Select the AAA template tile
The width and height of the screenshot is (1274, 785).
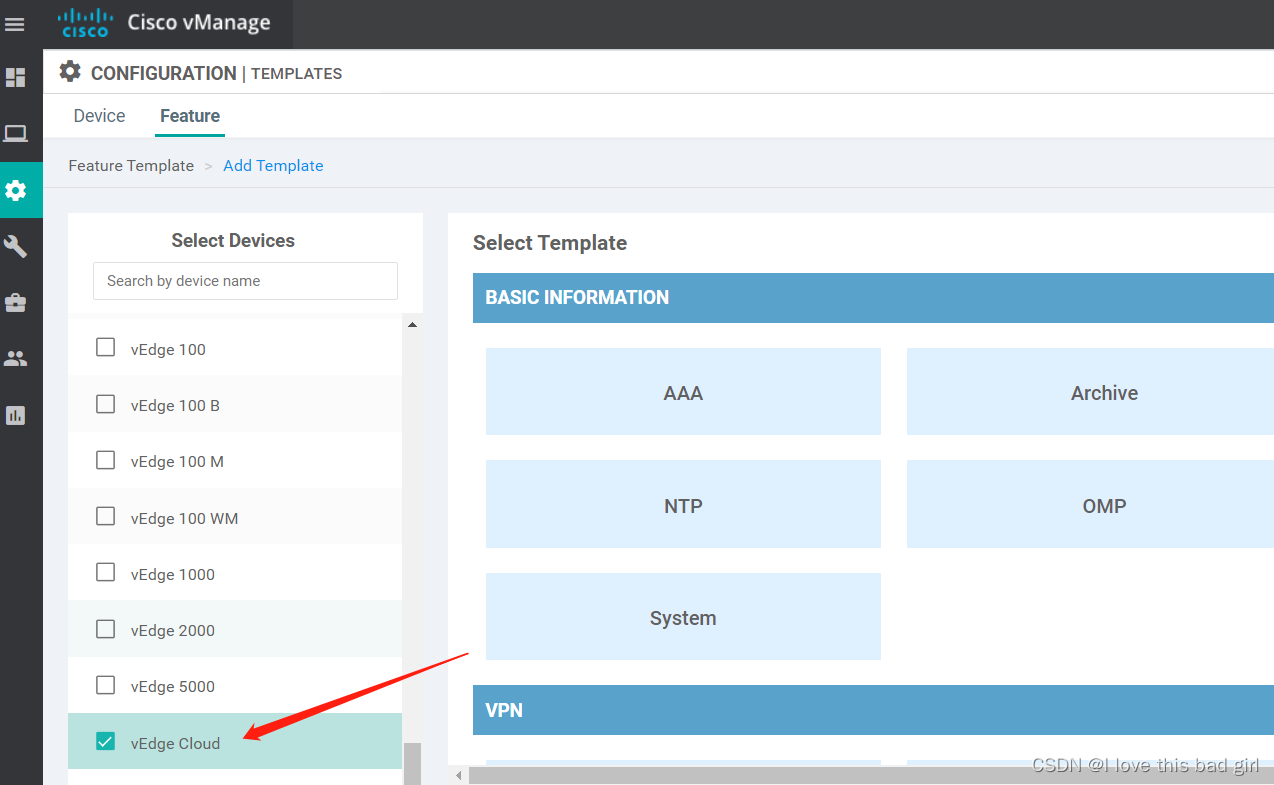(x=683, y=392)
